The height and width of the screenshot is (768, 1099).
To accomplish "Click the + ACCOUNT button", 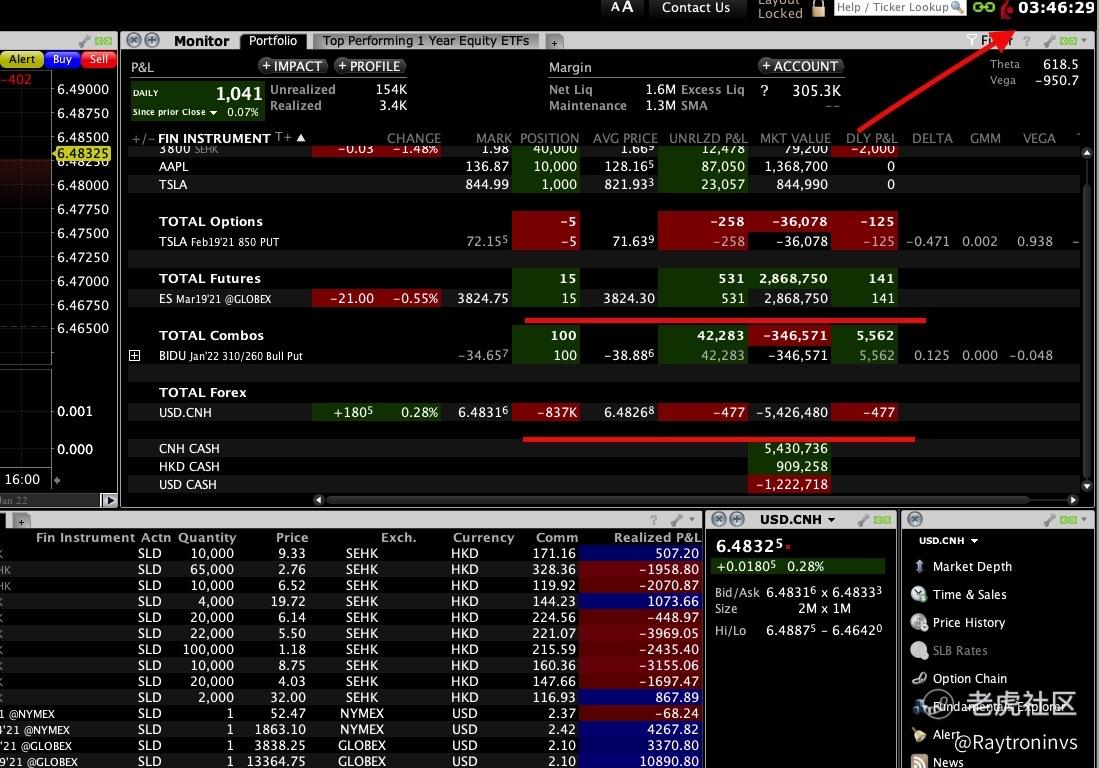I will (x=800, y=66).
